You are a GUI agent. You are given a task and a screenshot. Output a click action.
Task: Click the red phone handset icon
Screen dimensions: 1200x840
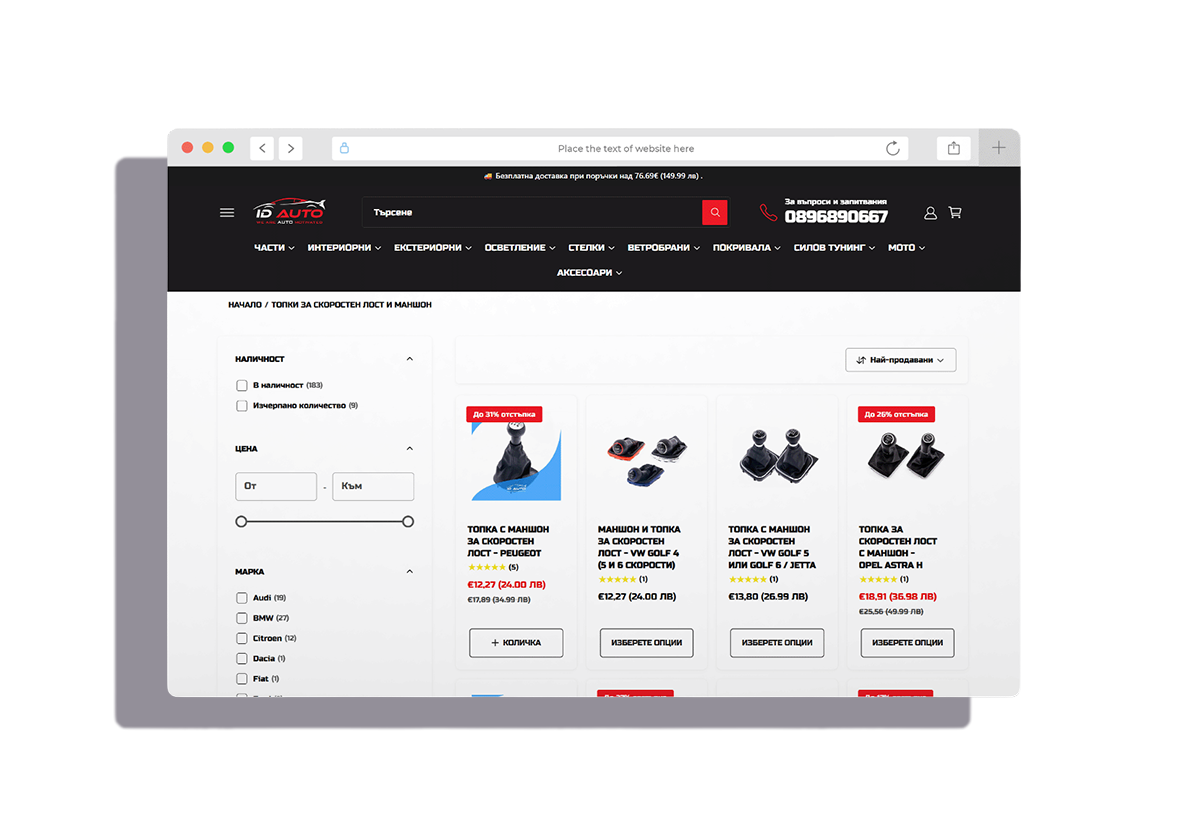tap(768, 212)
